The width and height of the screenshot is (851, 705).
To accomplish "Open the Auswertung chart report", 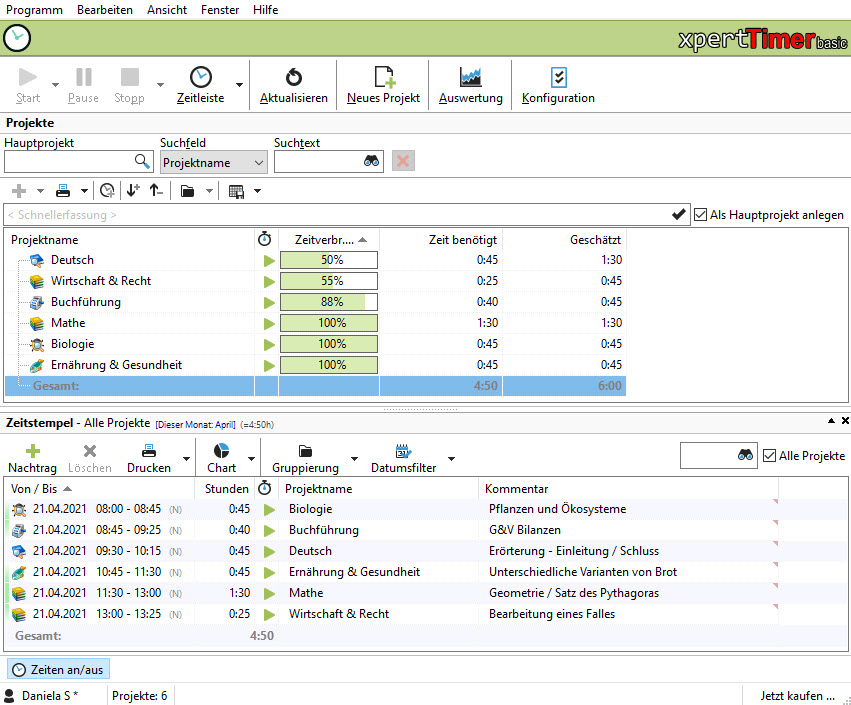I will [471, 85].
